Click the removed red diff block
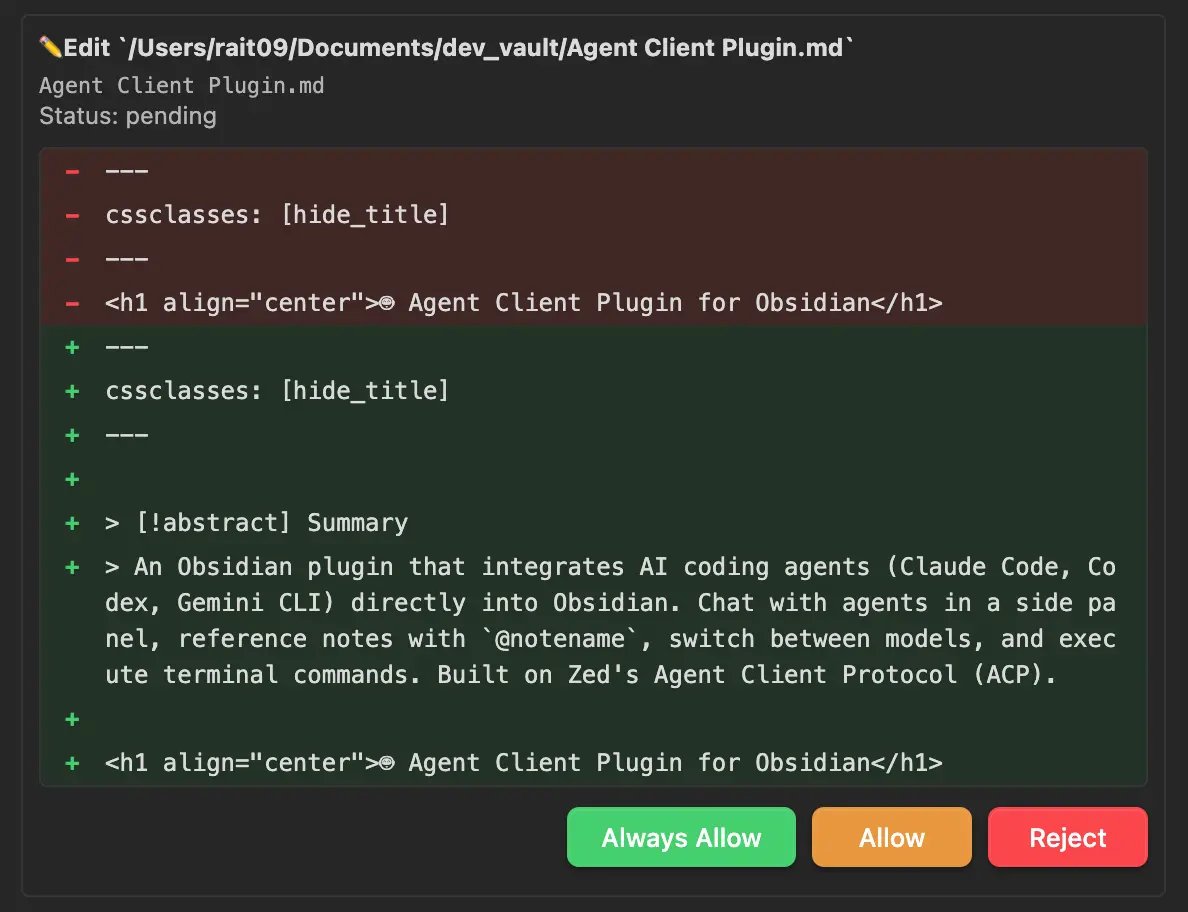The image size is (1188, 912). coord(594,238)
